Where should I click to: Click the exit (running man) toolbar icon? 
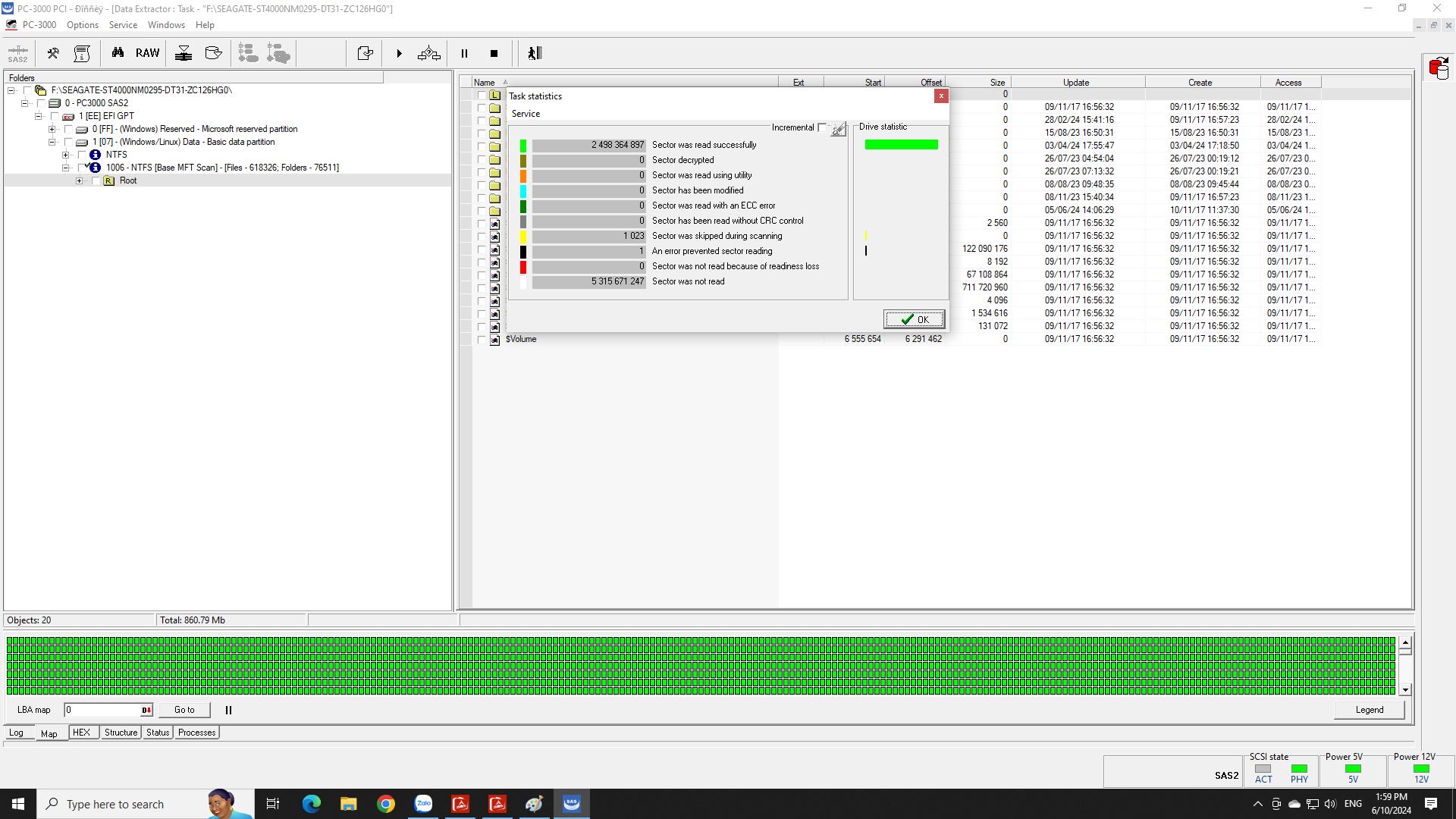[x=535, y=53]
